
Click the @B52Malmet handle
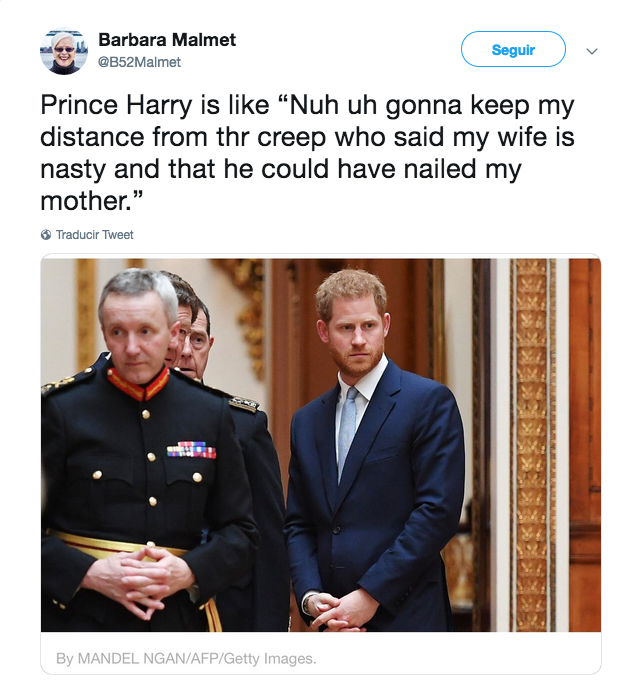tap(139, 62)
